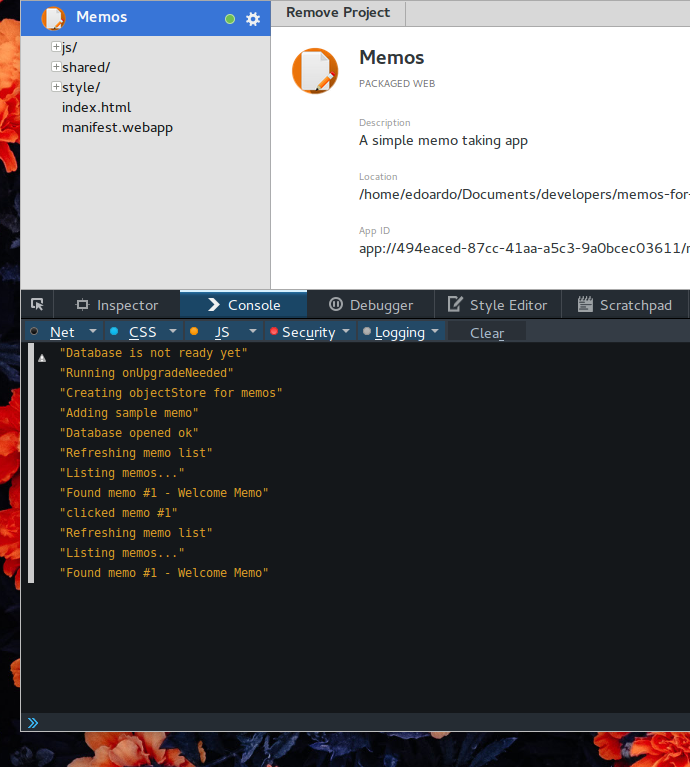Click "A simple memo taking app" description
This screenshot has height=767, width=690.
pyautogui.click(x=444, y=141)
